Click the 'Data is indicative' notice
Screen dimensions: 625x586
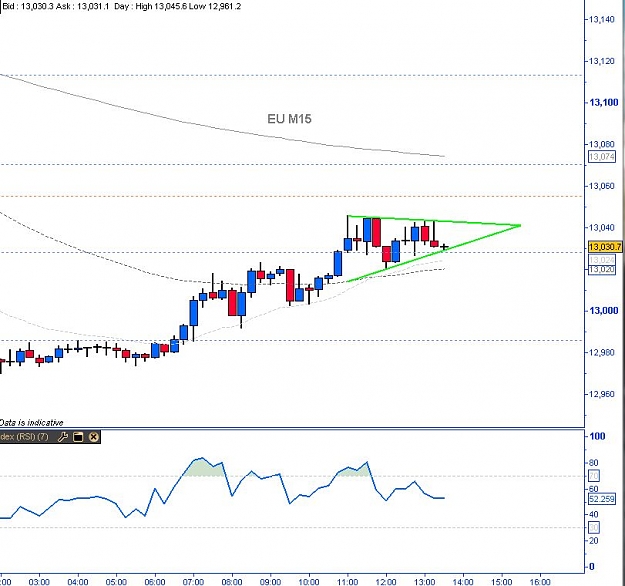(31, 422)
